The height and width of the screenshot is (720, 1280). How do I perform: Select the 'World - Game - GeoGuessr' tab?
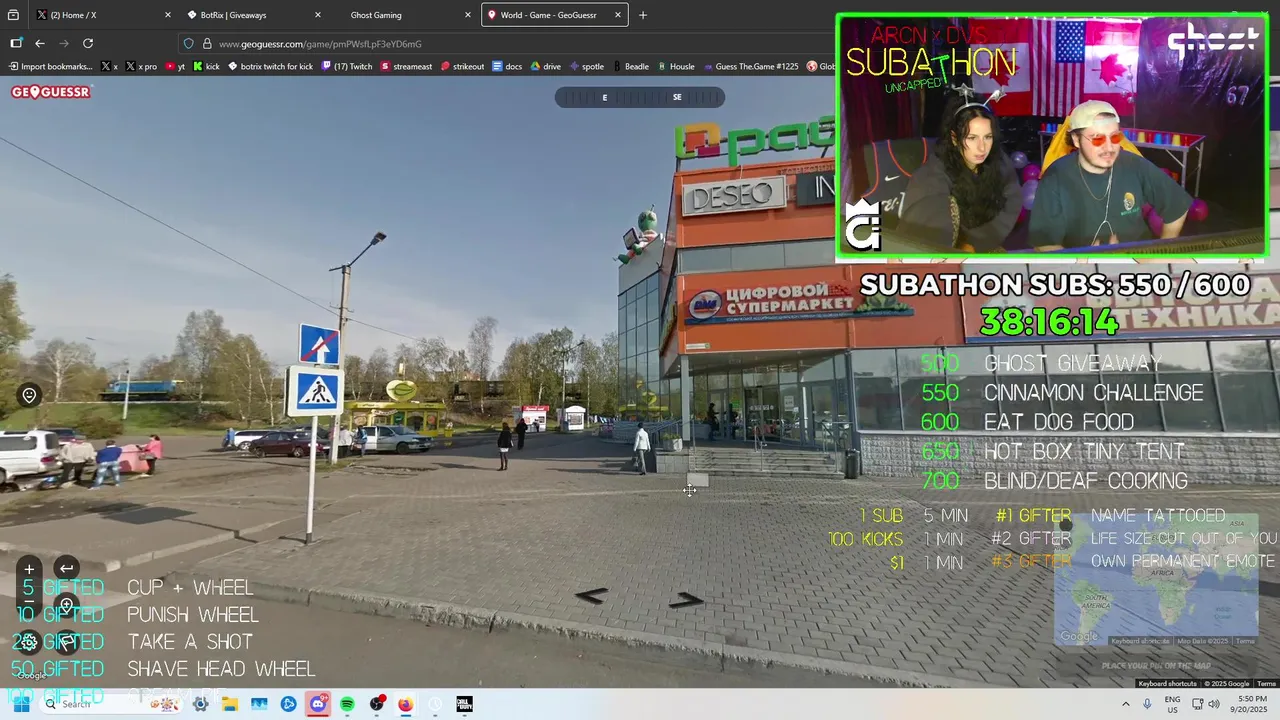554,15
